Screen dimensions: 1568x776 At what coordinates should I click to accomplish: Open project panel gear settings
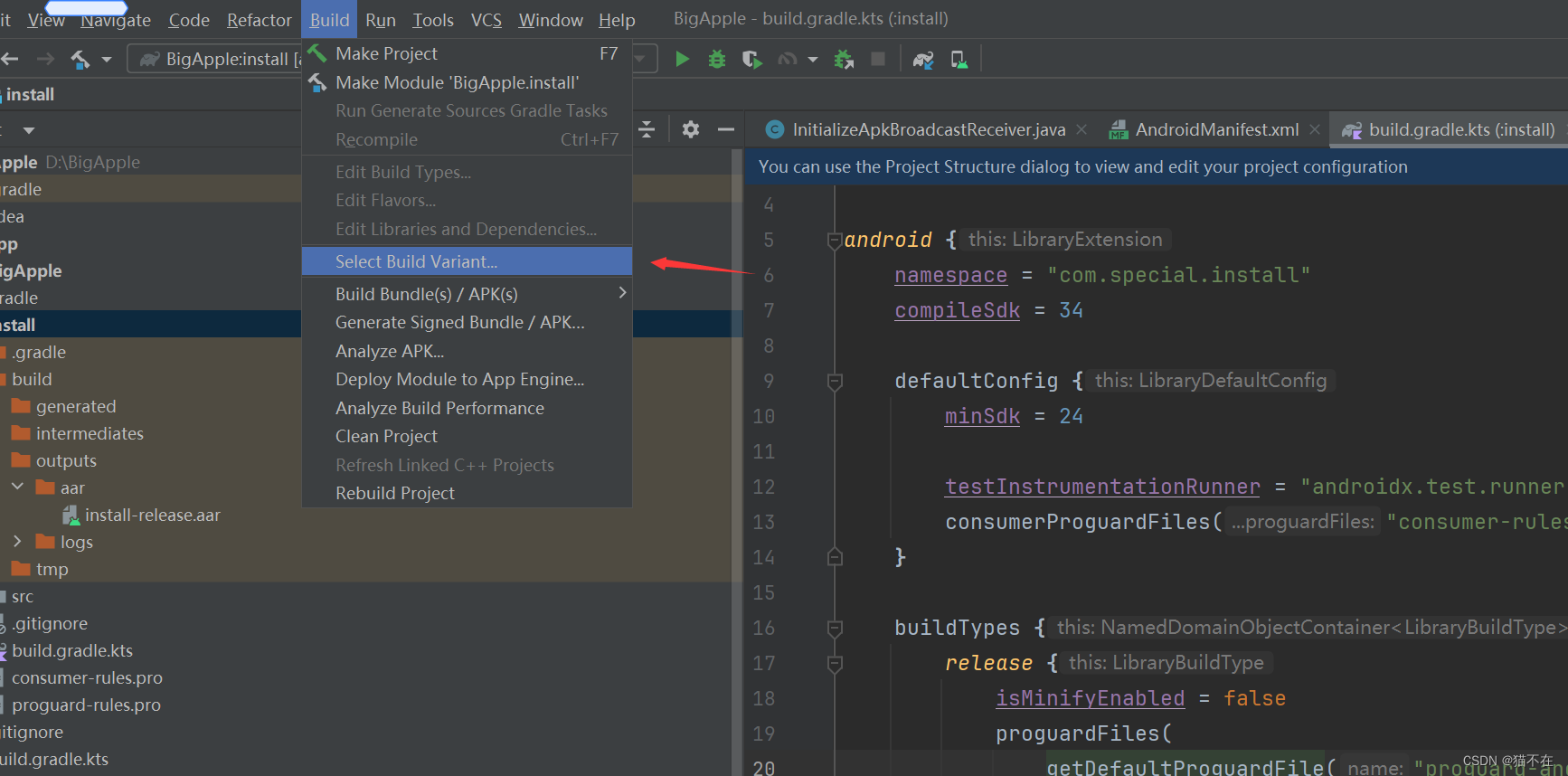[691, 129]
